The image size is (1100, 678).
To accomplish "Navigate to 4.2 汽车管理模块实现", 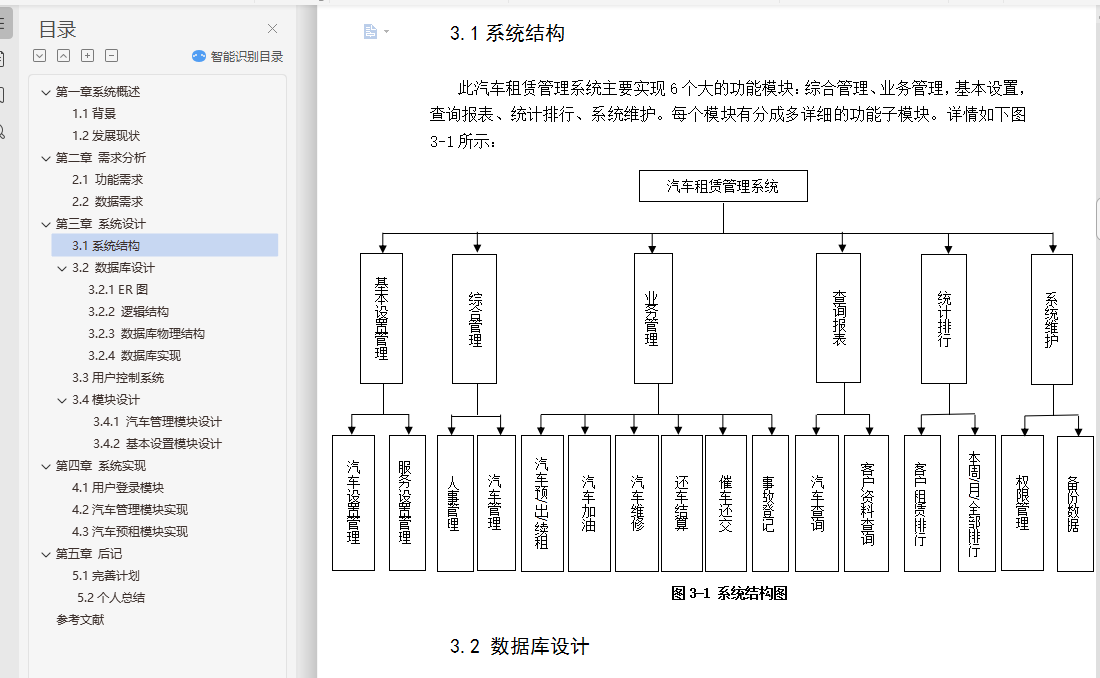I will 130,510.
